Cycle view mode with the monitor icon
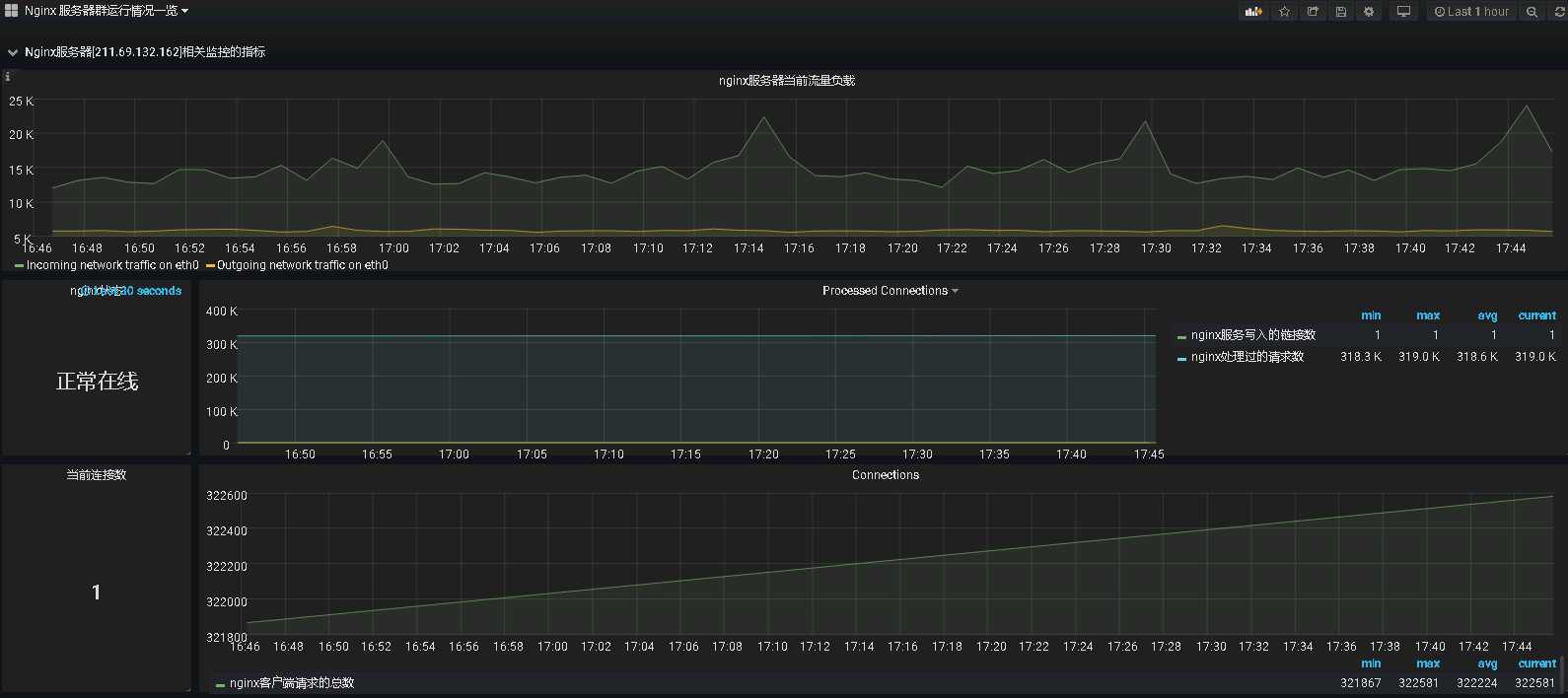The height and width of the screenshot is (698, 1568). 1403,12
